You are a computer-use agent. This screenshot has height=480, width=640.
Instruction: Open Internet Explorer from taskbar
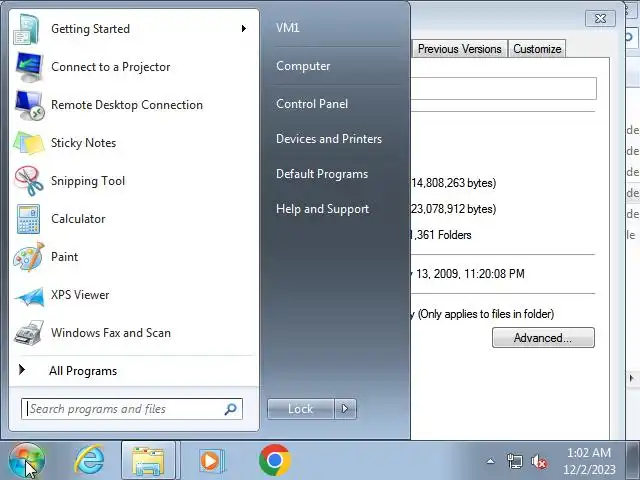[89, 460]
